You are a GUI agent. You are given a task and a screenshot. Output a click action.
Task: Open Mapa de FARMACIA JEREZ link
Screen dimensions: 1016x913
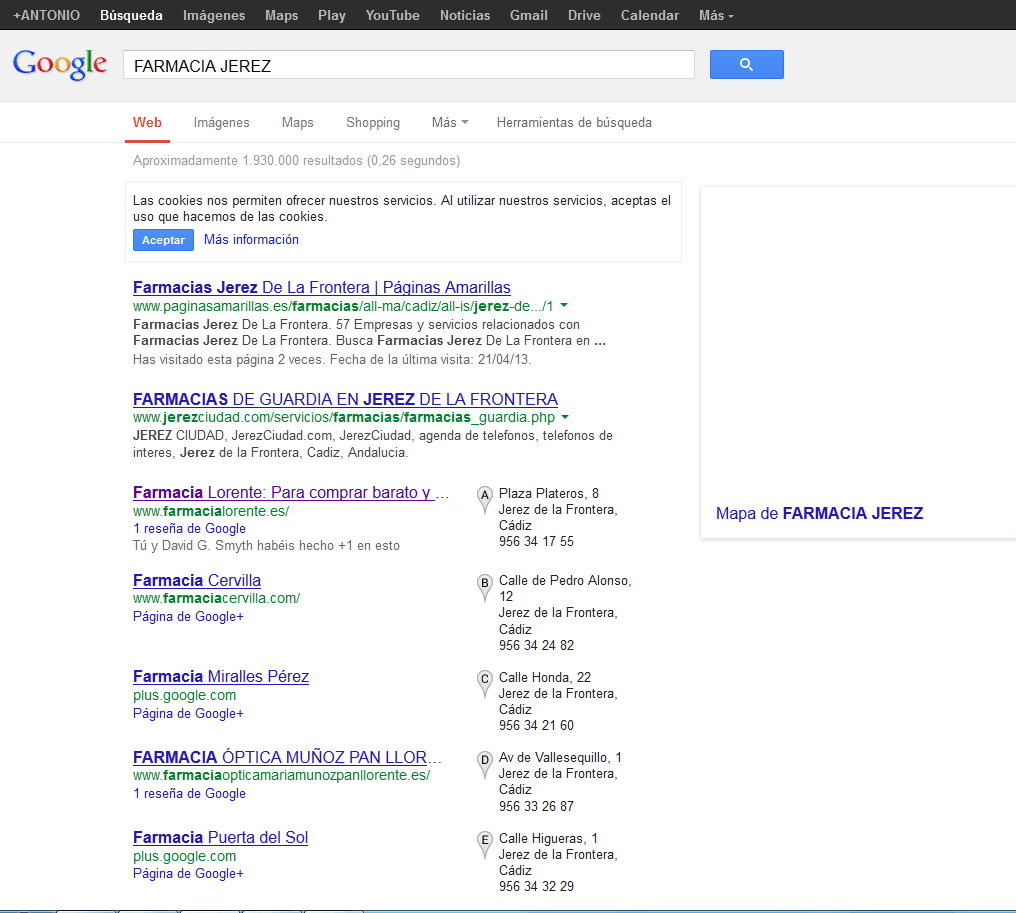pos(819,513)
